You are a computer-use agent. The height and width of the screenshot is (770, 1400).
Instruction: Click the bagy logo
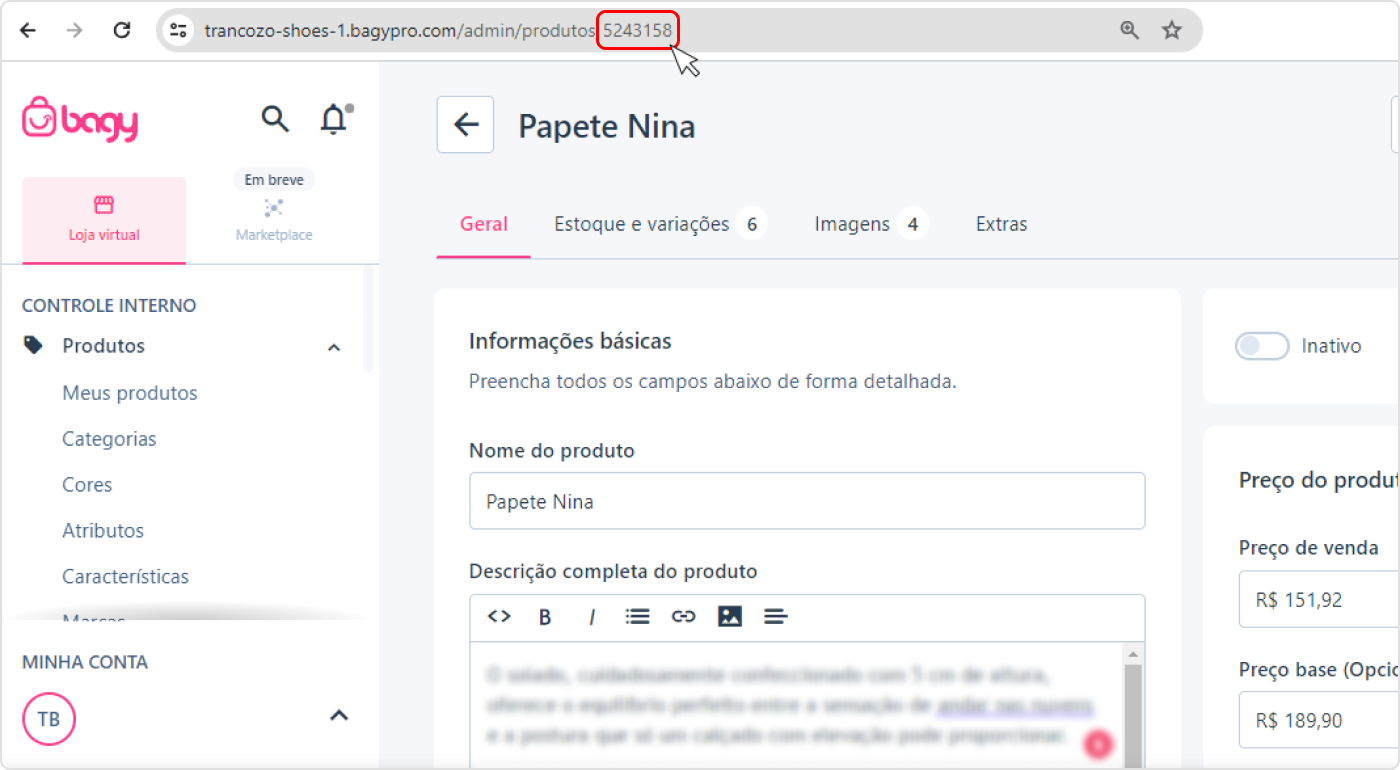(x=80, y=120)
